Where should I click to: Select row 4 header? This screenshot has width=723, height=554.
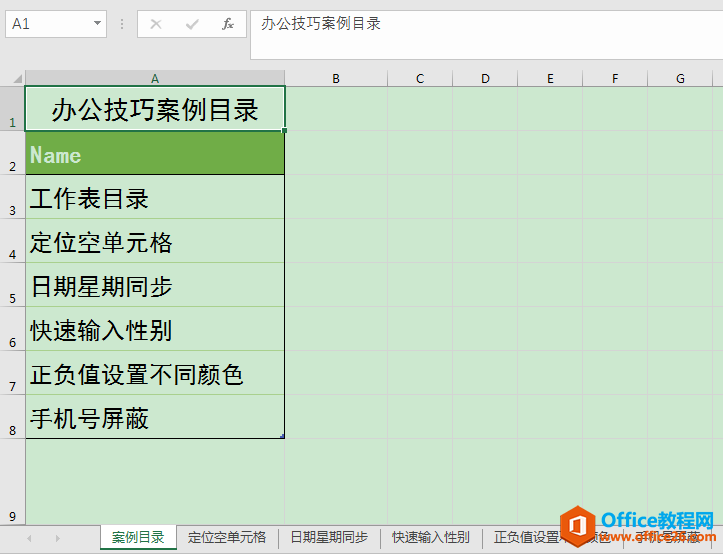(12, 241)
